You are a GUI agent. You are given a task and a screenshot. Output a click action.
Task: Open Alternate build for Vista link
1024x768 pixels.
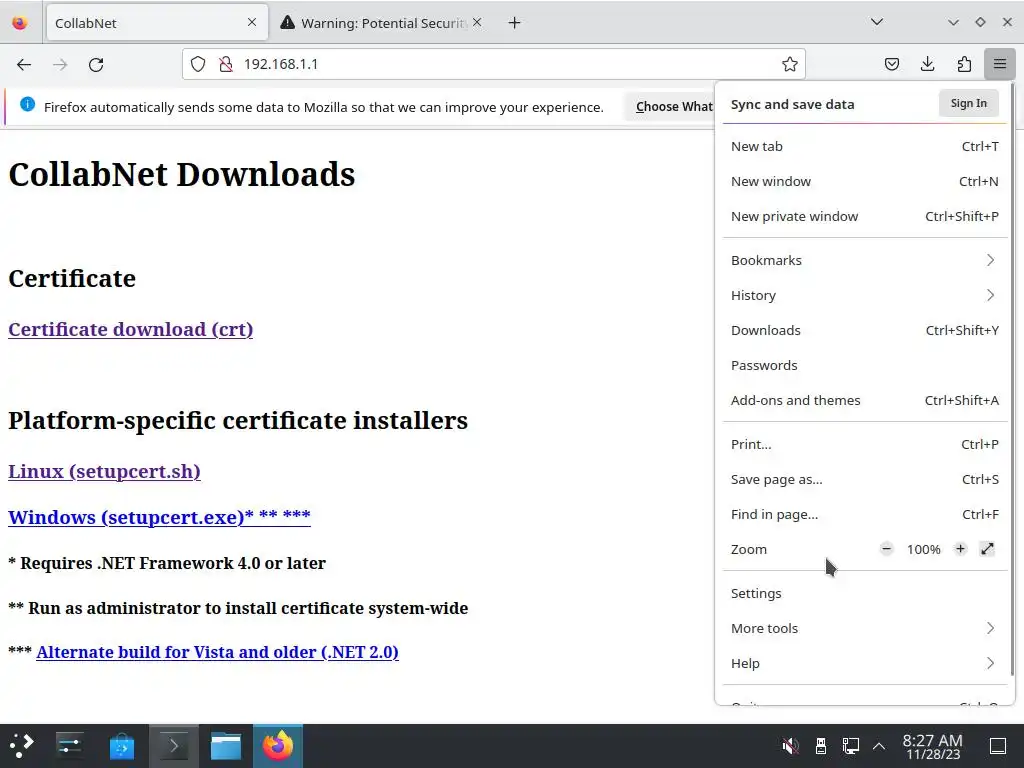coord(217,652)
